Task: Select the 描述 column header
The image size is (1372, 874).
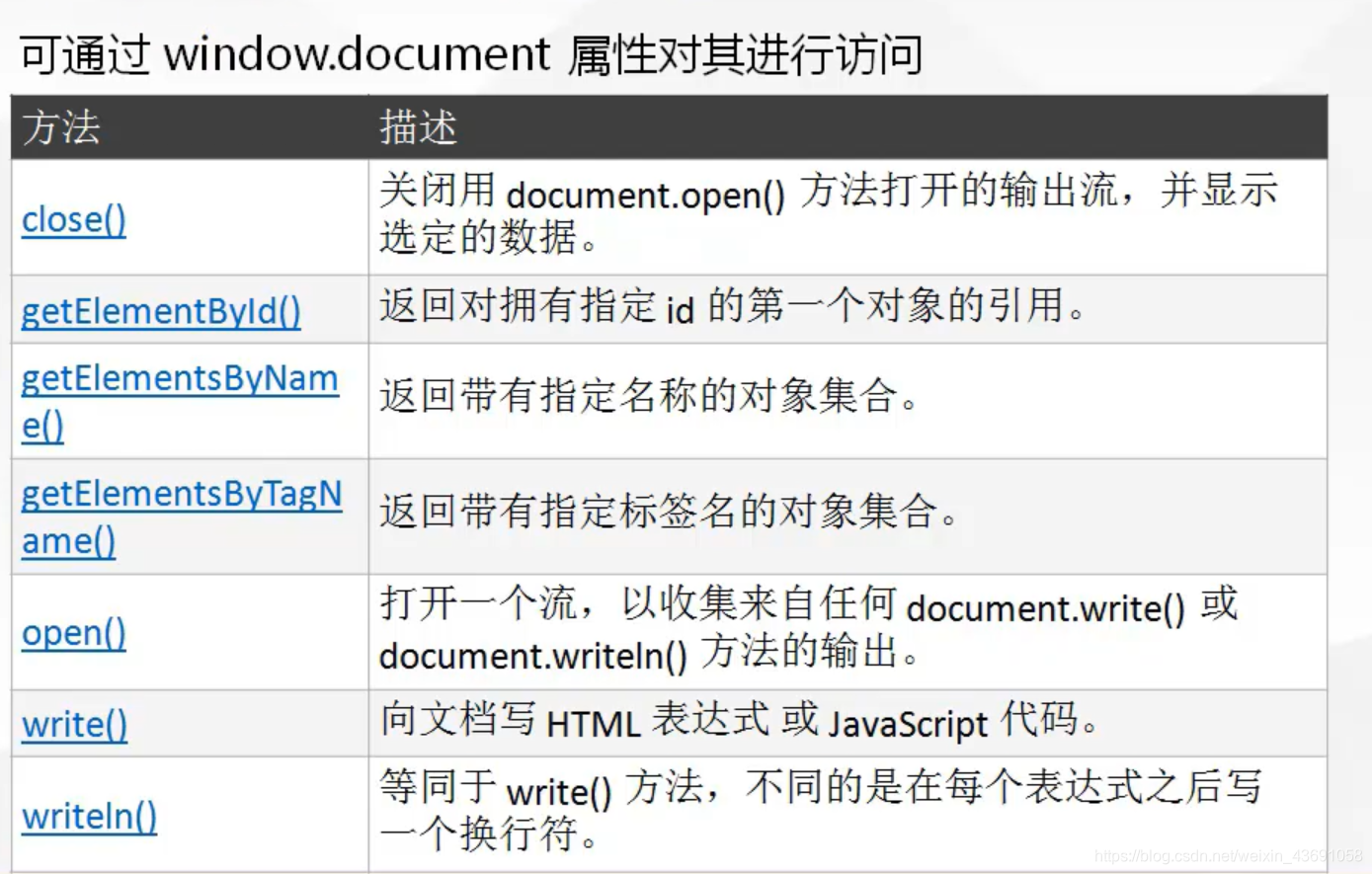Action: pos(418,127)
